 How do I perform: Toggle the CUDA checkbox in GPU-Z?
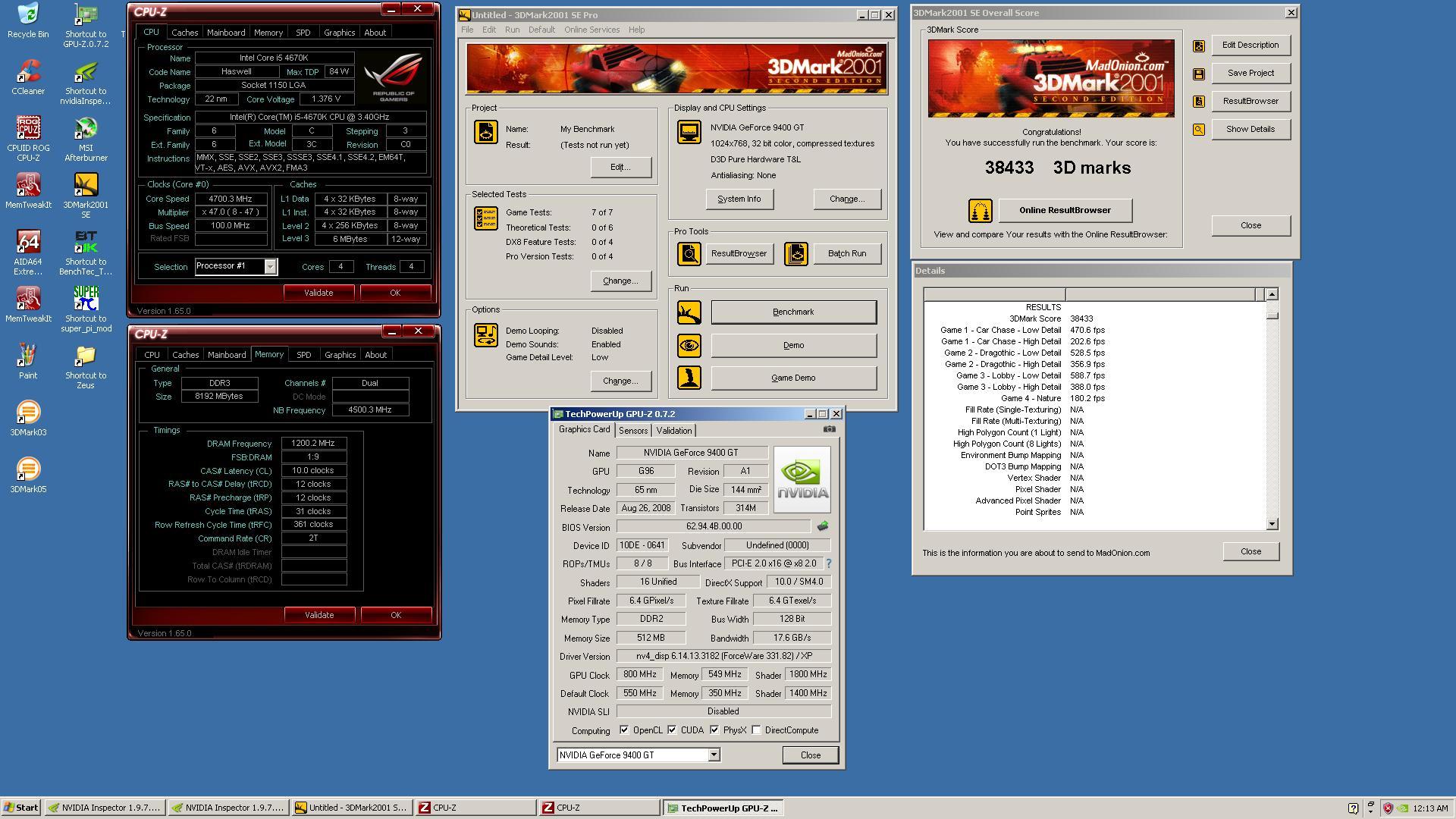pos(672,730)
